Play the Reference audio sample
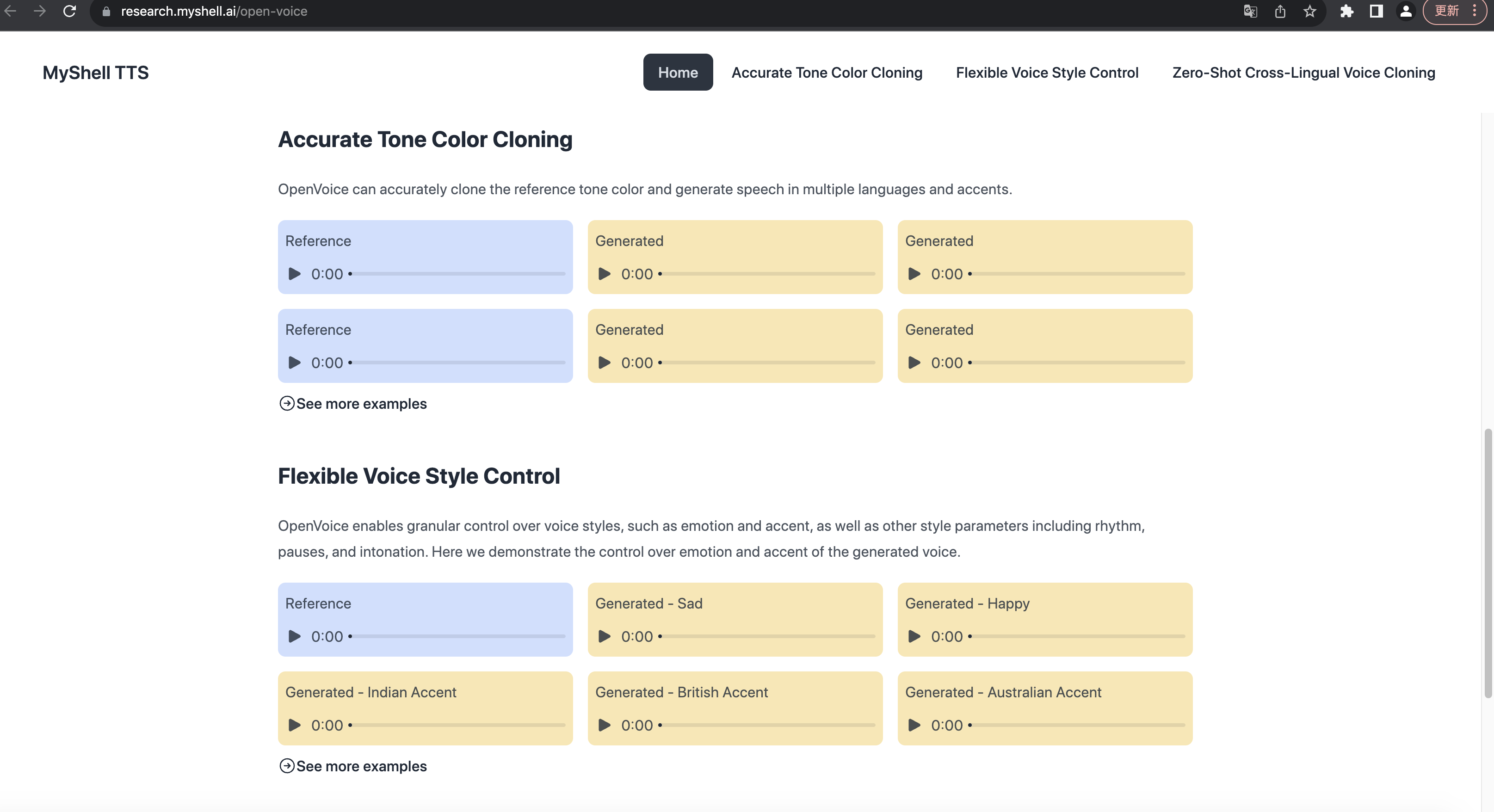 (293, 273)
